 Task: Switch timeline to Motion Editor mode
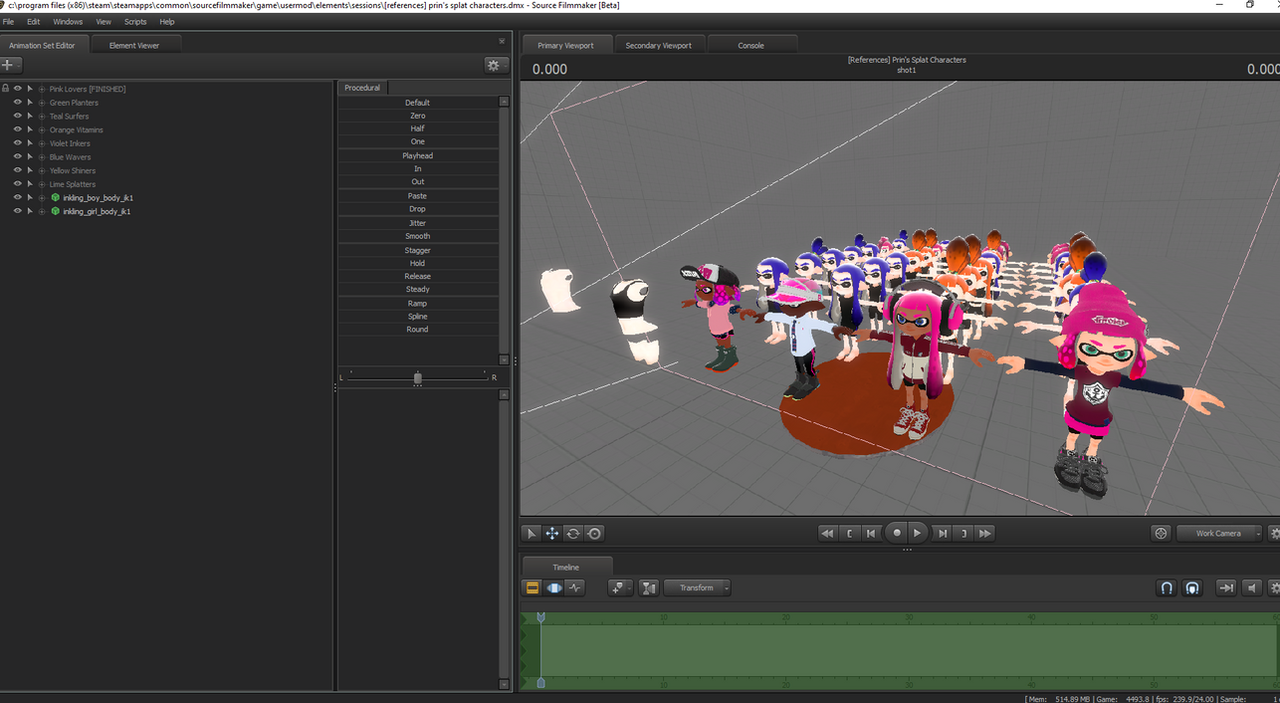click(x=554, y=588)
